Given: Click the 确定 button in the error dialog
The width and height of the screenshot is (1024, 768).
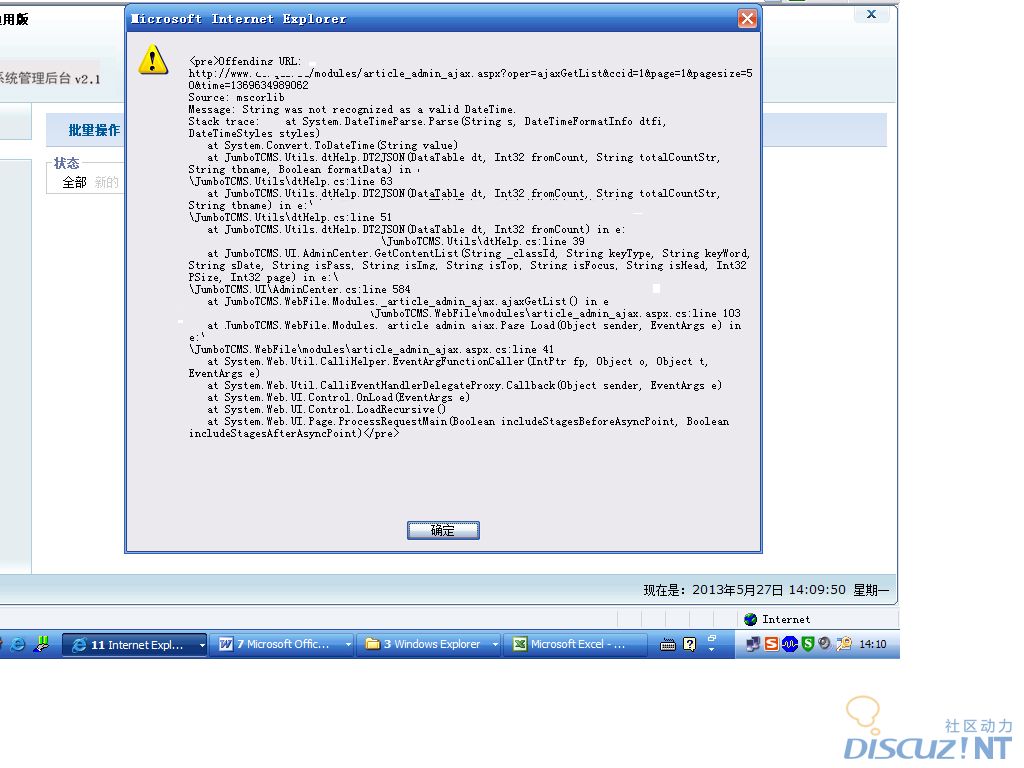Looking at the screenshot, I should 443,530.
